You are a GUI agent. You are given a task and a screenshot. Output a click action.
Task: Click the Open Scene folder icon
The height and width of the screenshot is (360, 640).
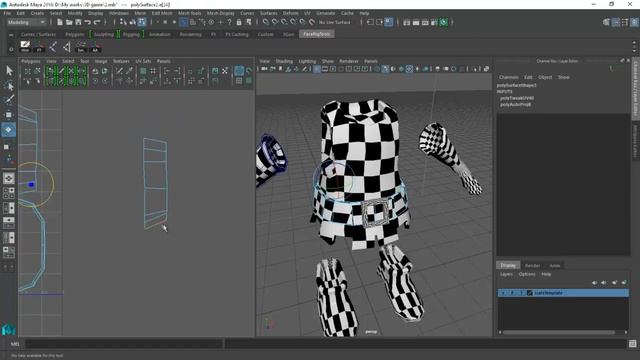[69, 22]
